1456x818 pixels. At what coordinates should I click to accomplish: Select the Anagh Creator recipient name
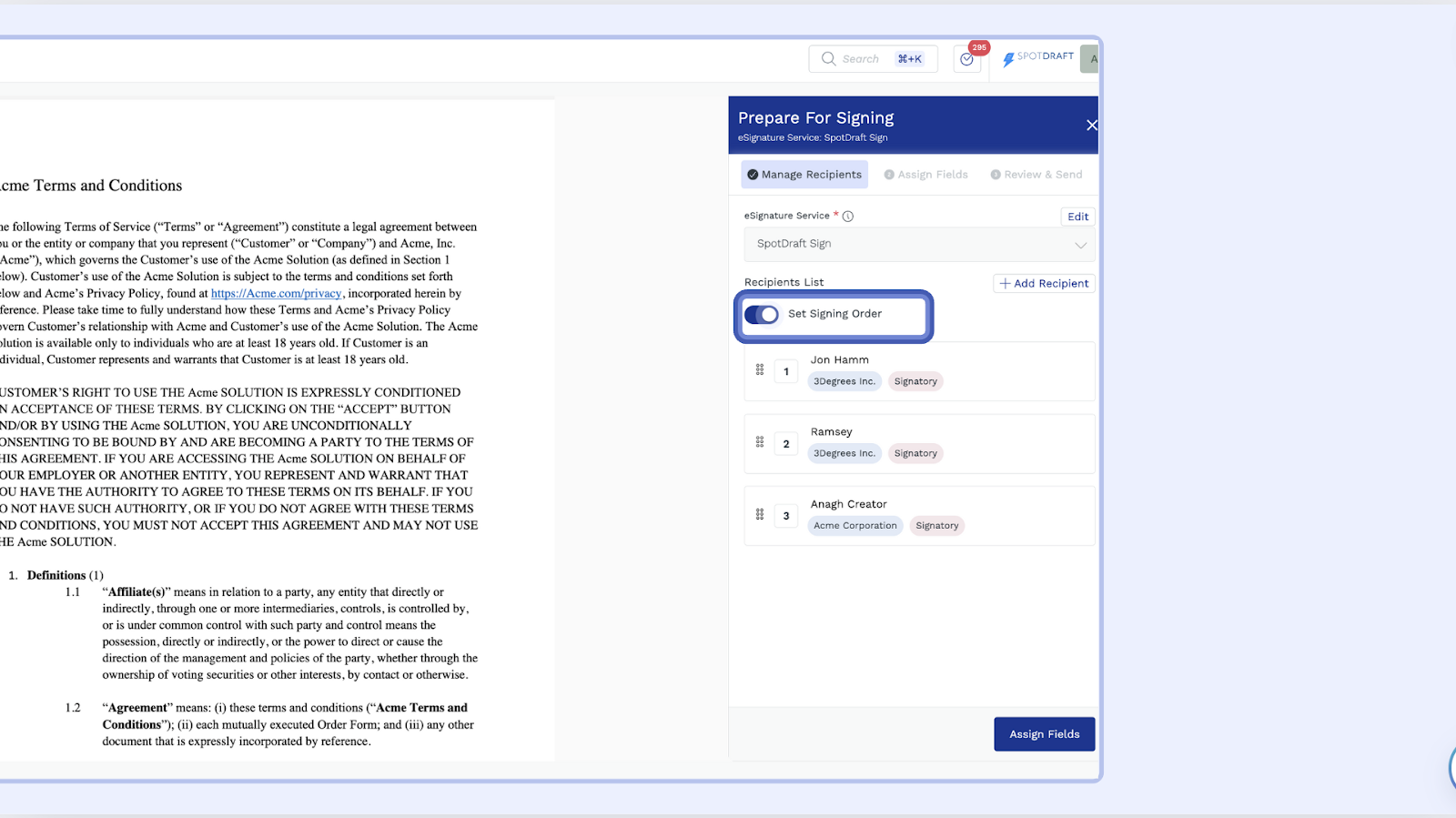pyautogui.click(x=849, y=504)
